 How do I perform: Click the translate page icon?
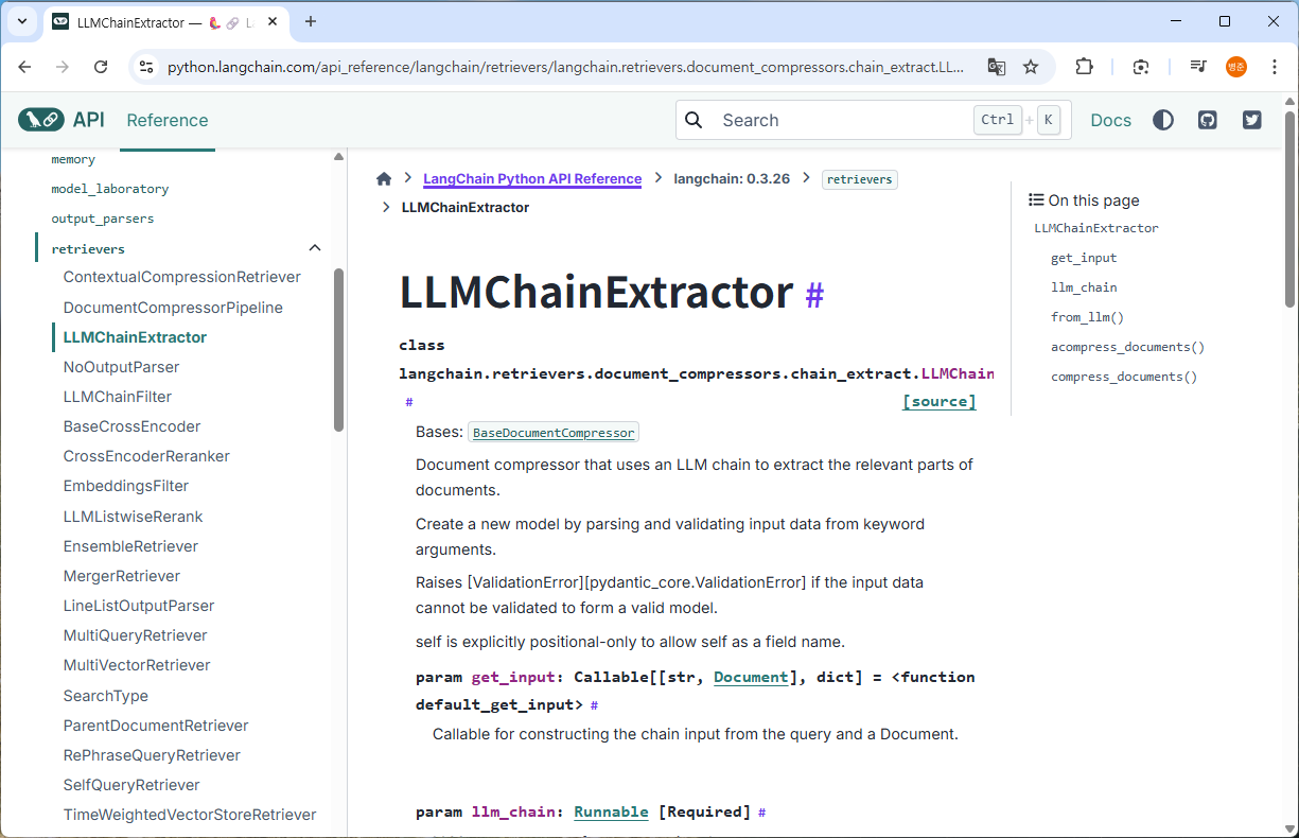tap(996, 67)
